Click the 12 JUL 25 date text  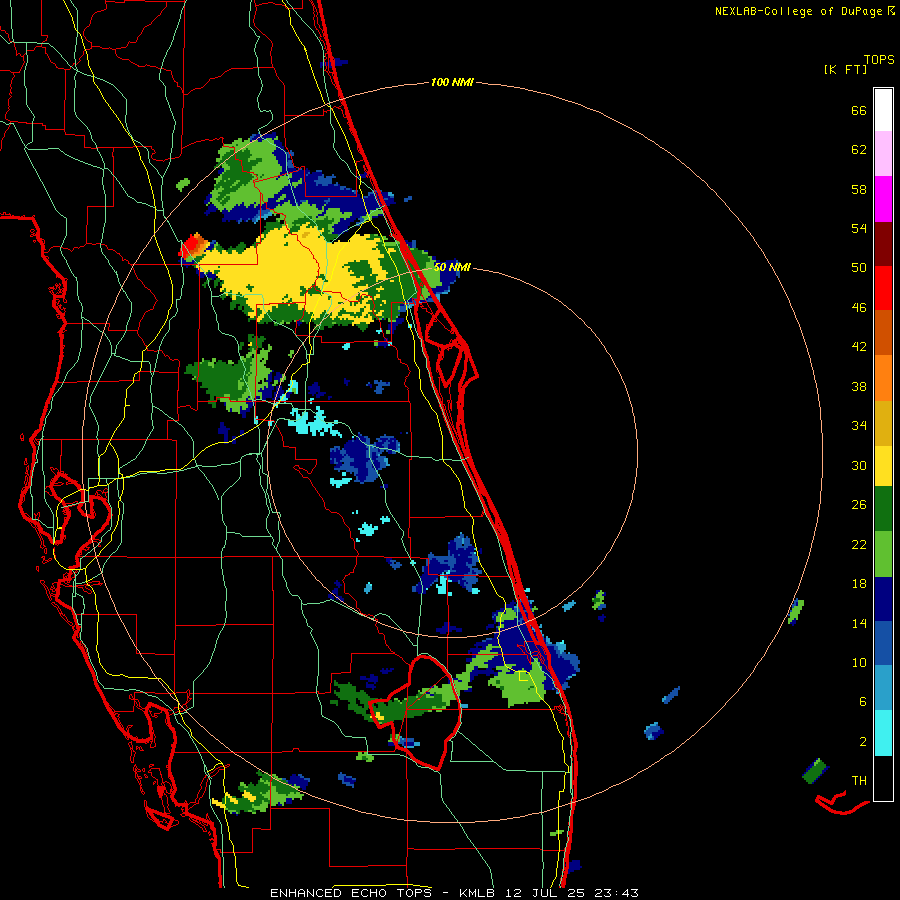point(545,893)
